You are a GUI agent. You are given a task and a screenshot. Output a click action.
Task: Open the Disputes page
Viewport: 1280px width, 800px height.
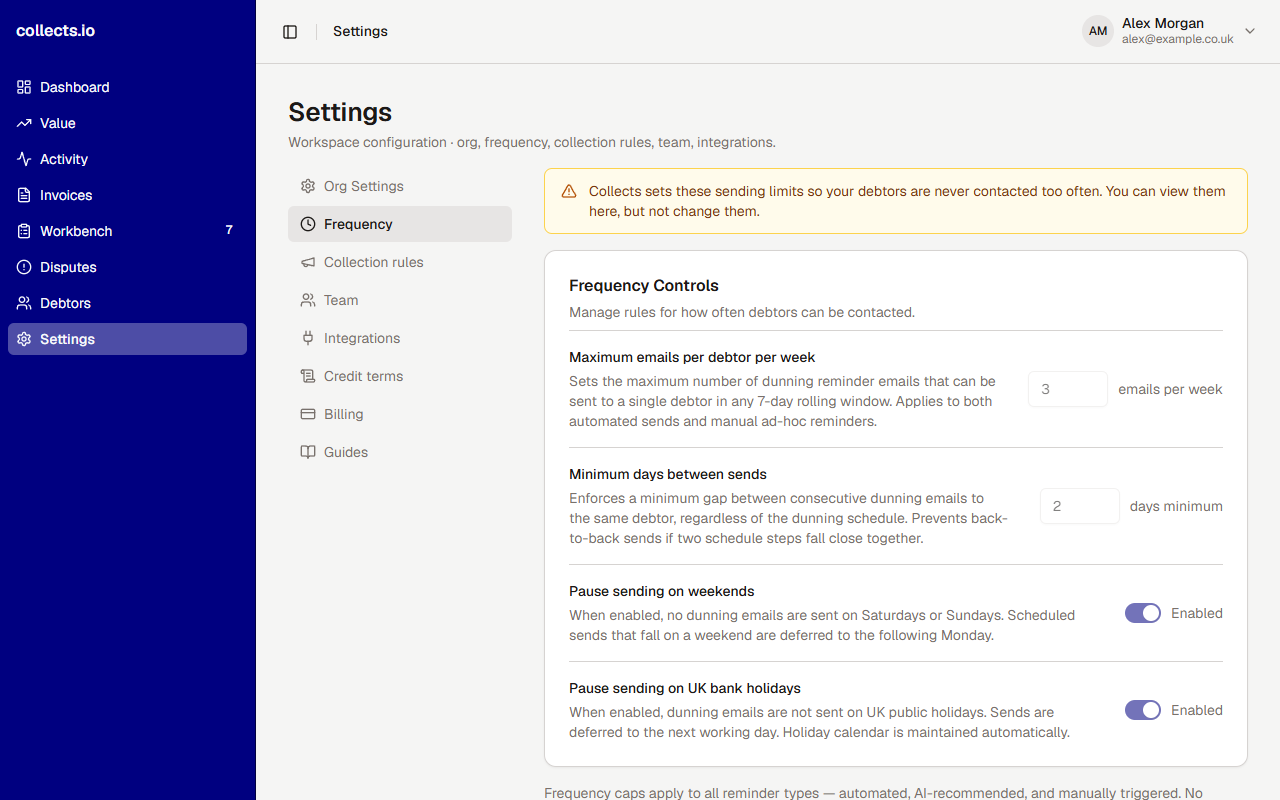coord(127,267)
